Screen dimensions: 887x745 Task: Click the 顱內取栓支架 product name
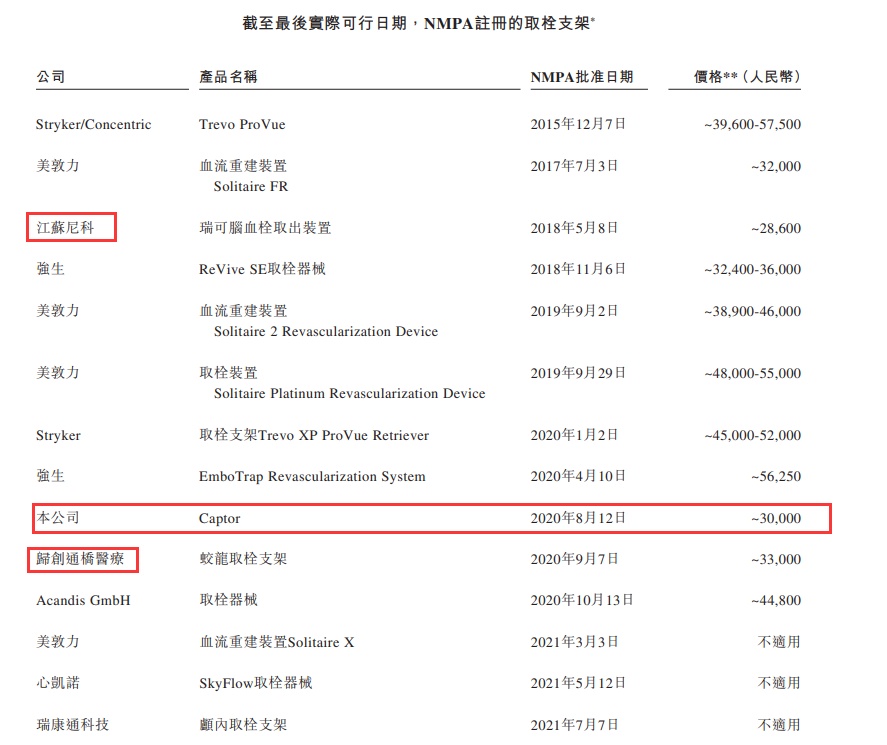click(243, 725)
